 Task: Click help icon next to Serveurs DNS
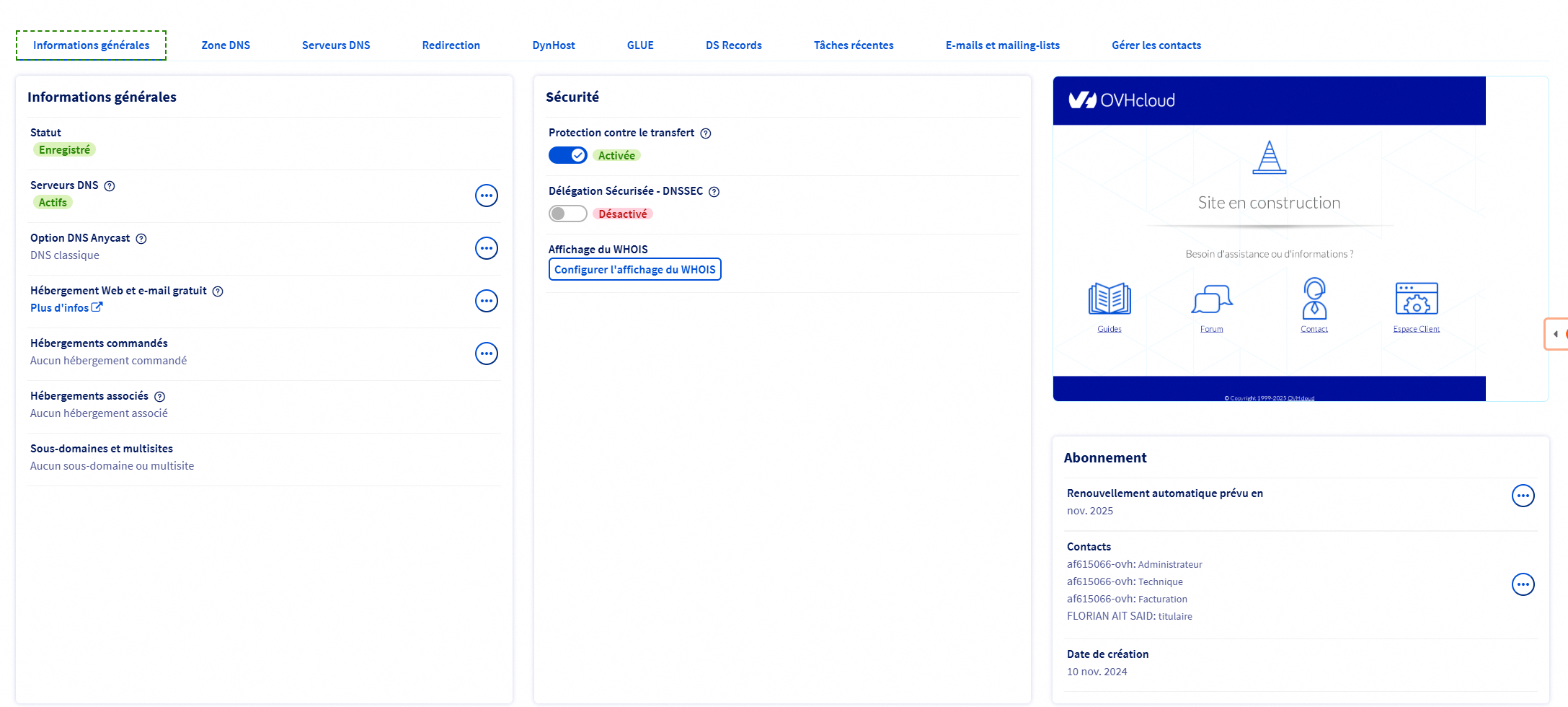[110, 186]
